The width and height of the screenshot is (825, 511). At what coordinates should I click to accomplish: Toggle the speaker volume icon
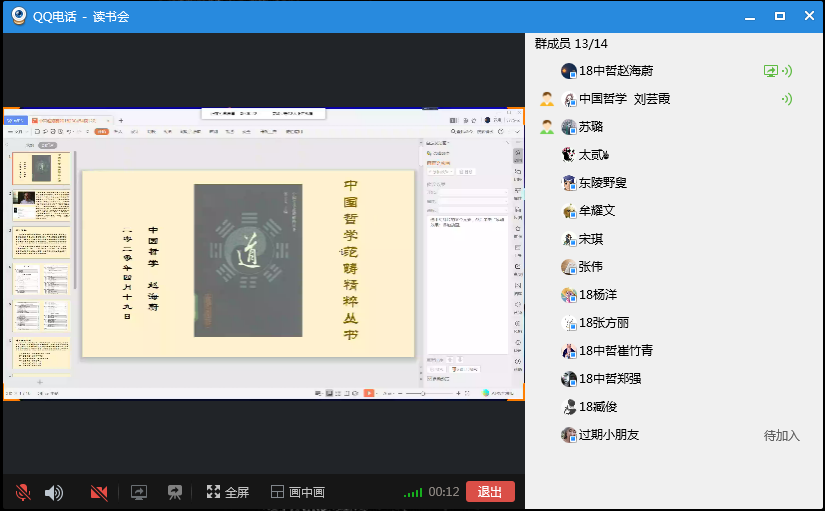[x=53, y=492]
